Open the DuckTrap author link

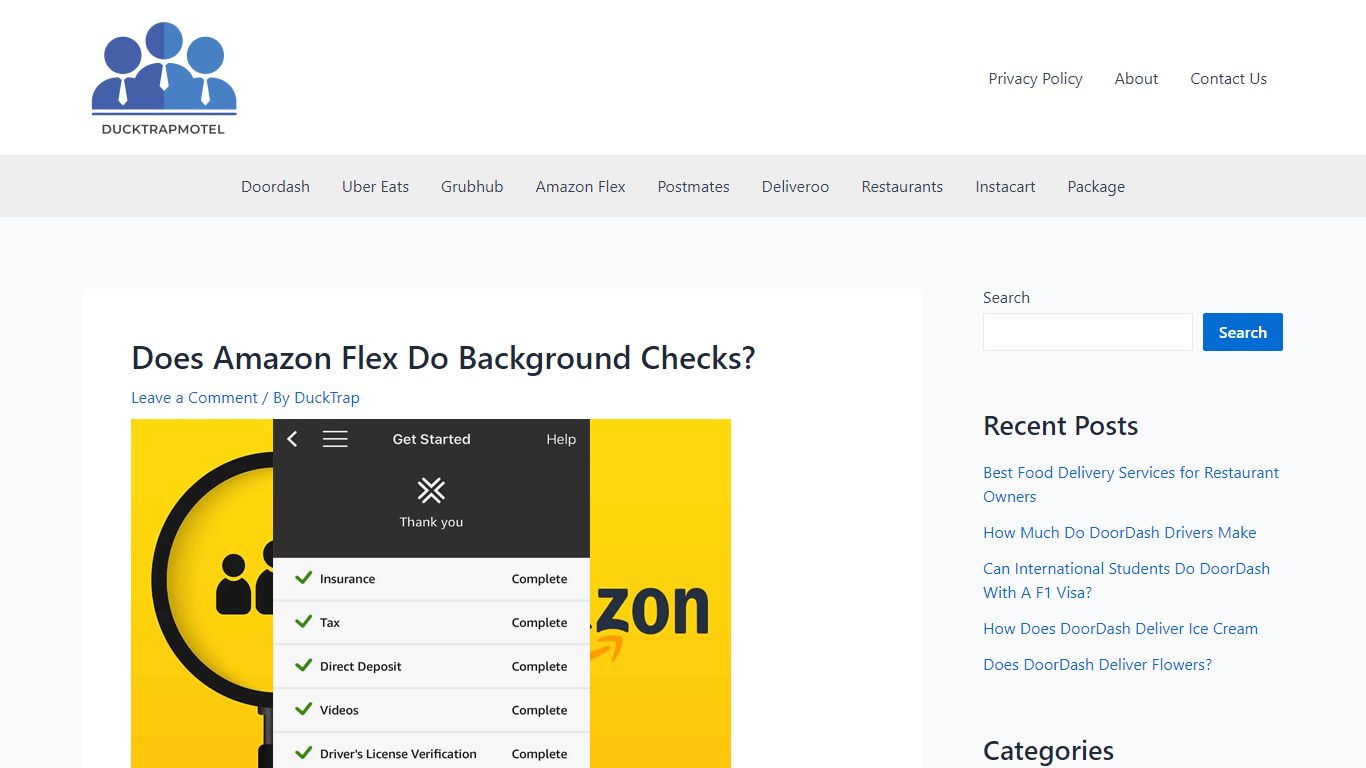tap(327, 397)
